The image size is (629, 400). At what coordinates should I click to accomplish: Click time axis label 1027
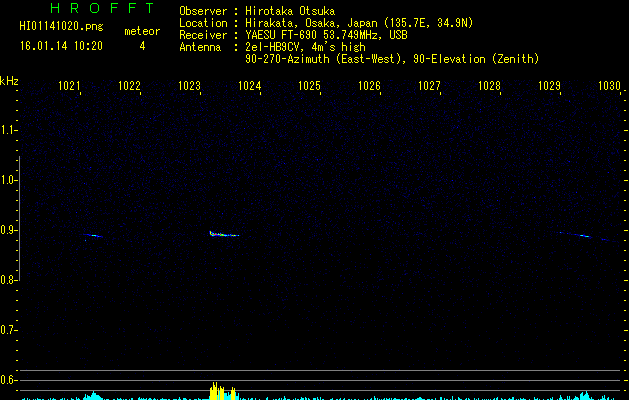(429, 86)
